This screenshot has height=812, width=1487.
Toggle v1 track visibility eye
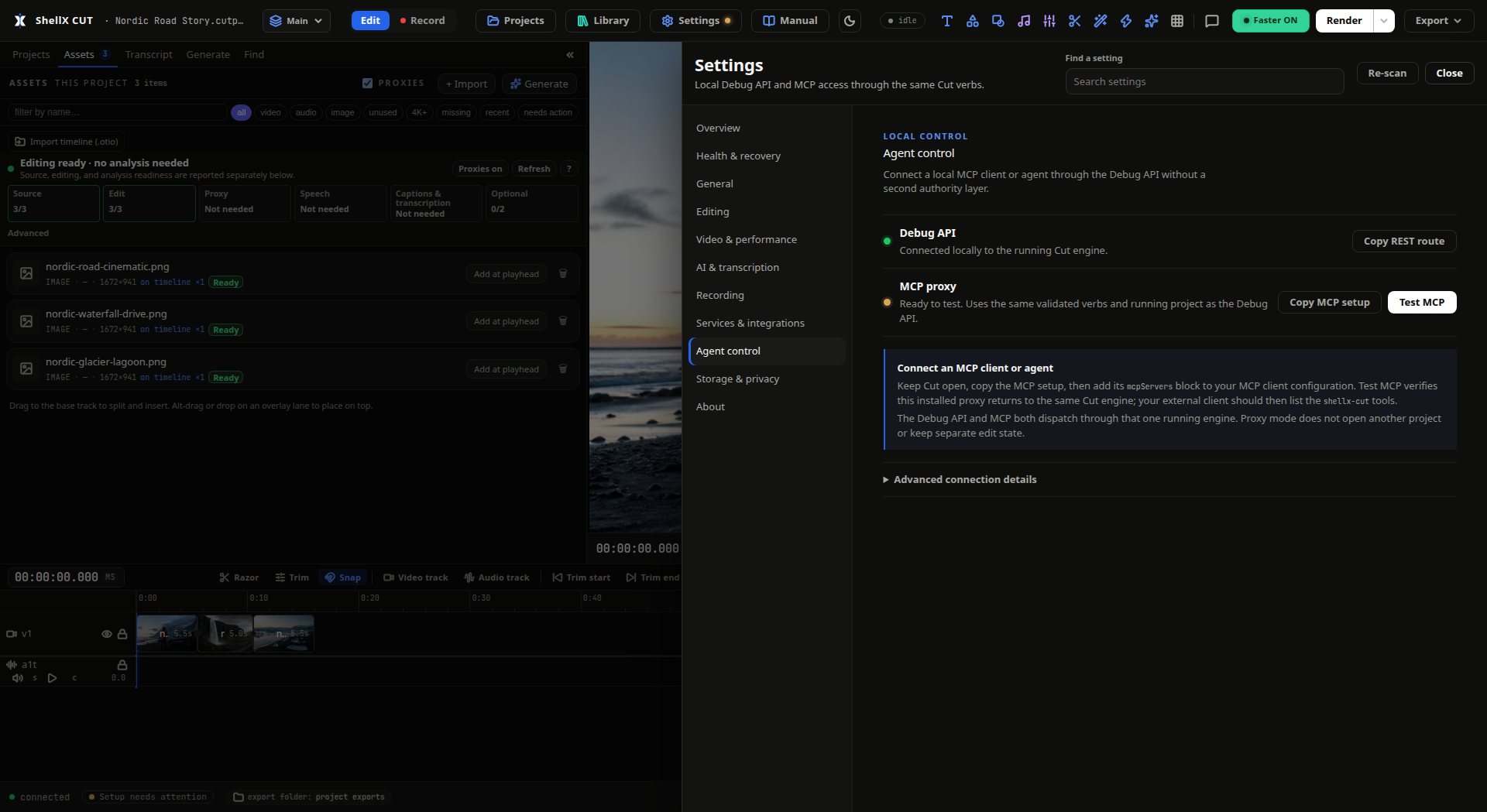click(107, 634)
